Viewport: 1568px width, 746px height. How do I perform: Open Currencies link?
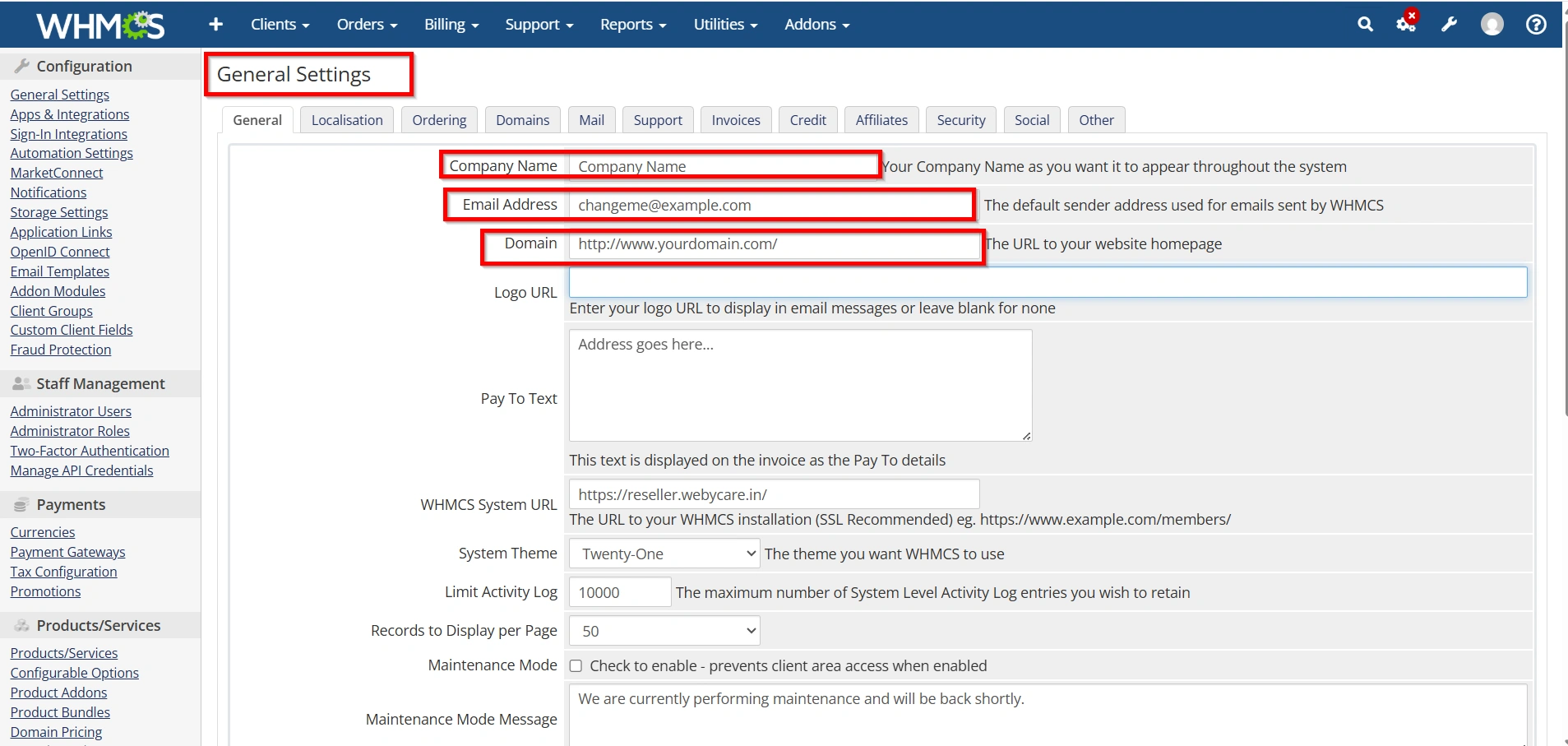point(43,532)
